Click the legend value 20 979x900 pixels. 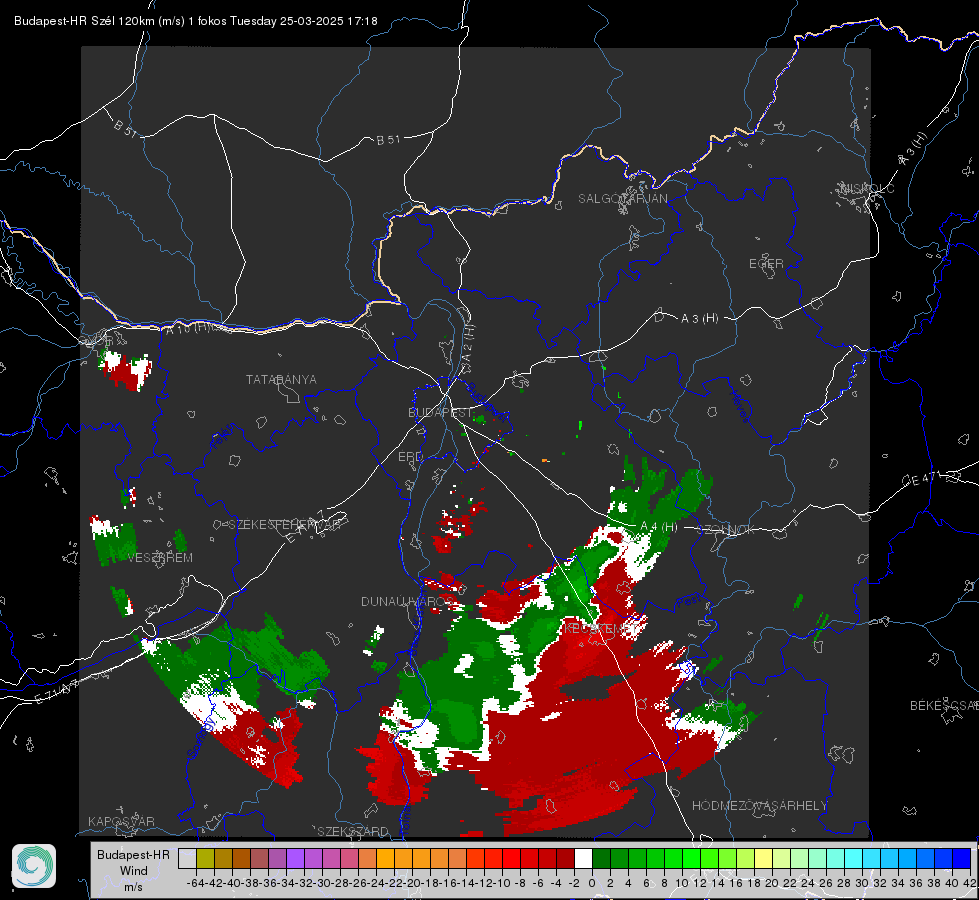[772, 883]
